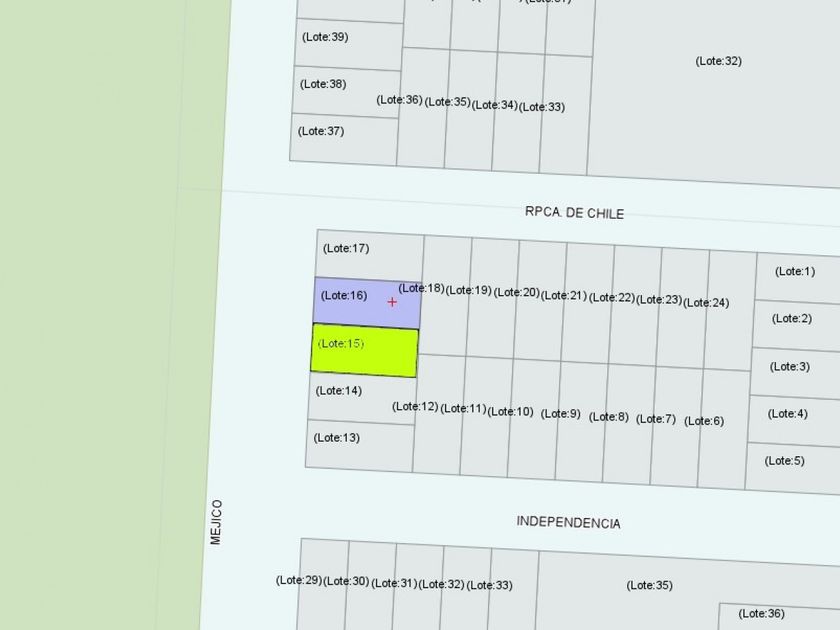This screenshot has height=630, width=840.
Task: Click "(Lote:36)" label south of Independencia
Action: point(761,614)
